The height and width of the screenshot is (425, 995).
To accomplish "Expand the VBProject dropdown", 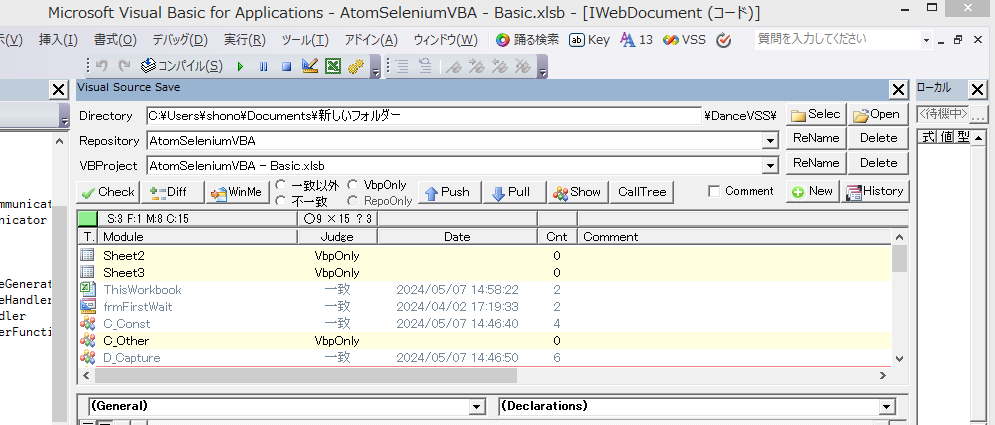I will coord(771,166).
